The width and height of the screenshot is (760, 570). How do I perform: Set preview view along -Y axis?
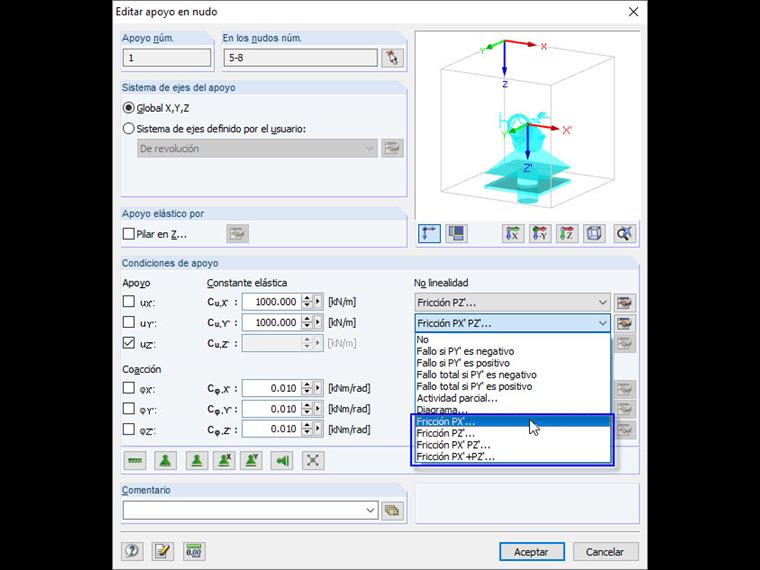pyautogui.click(x=540, y=234)
